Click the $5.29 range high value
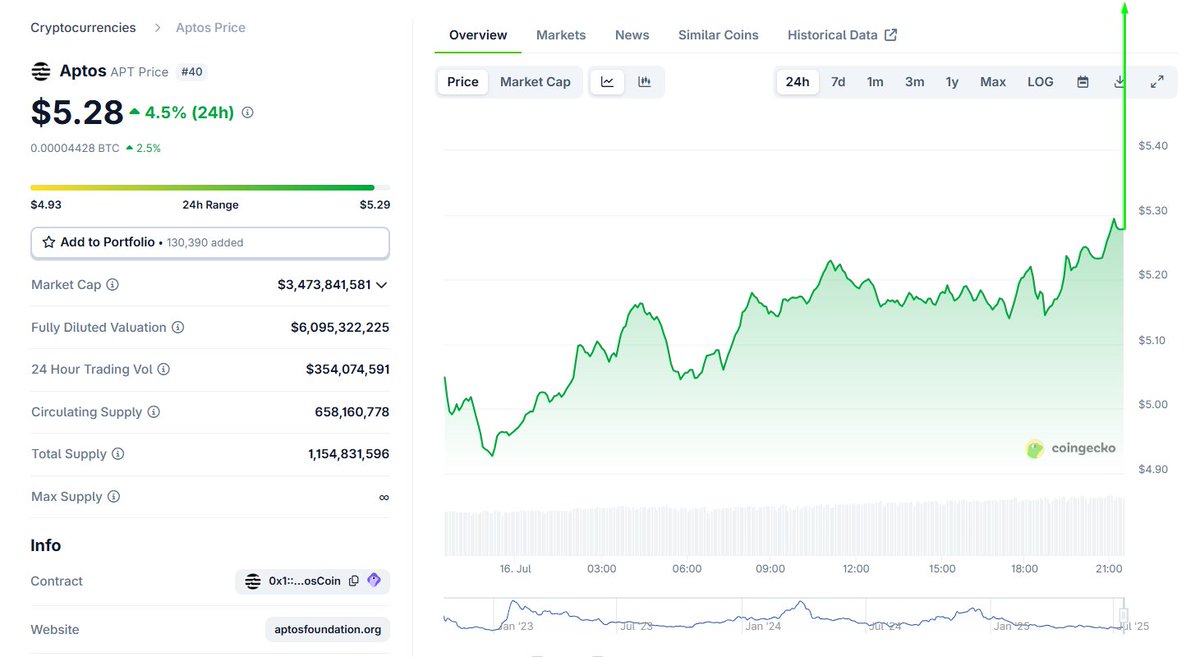Screen dimensions: 1200x657 pyautogui.click(x=375, y=205)
